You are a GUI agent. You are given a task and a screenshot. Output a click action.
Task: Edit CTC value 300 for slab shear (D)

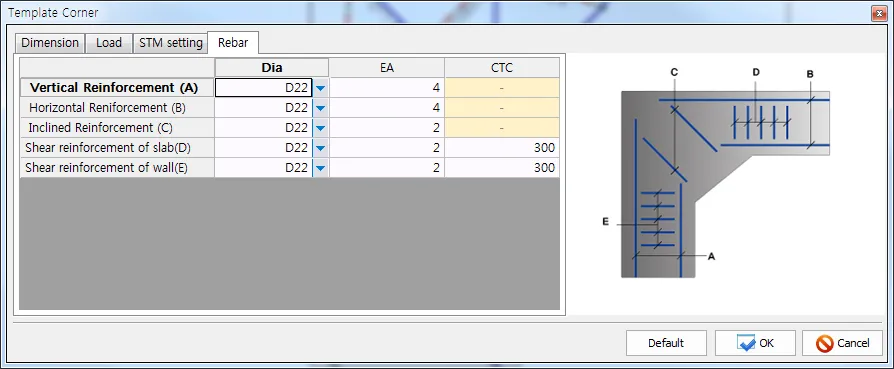tap(502, 148)
